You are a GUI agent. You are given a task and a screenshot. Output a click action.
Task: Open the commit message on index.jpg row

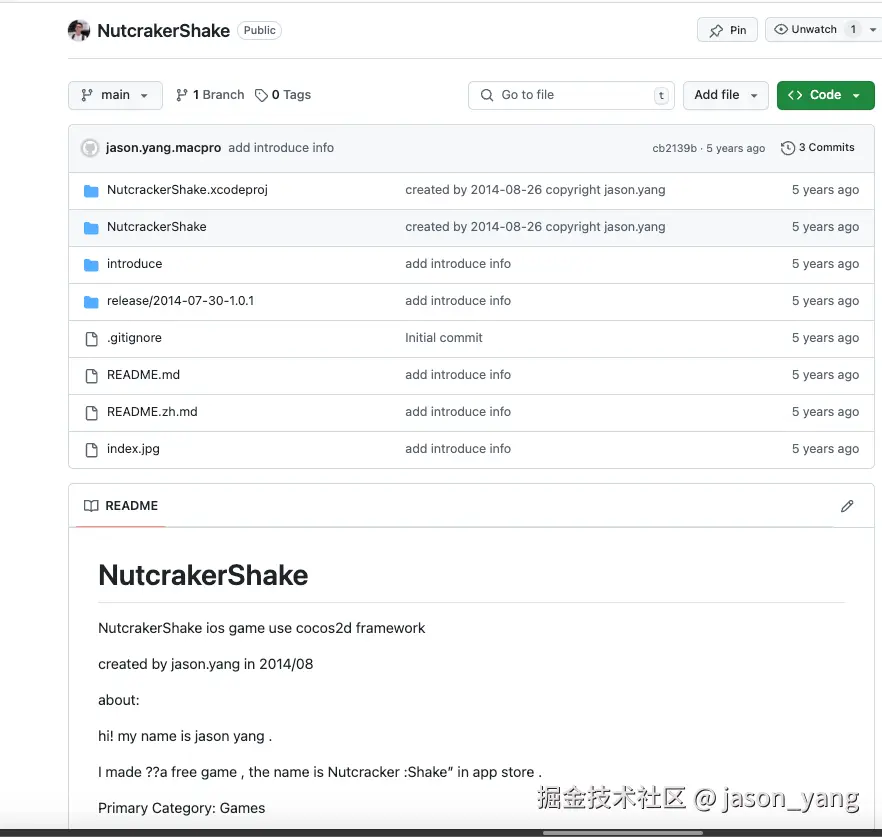tap(458, 449)
